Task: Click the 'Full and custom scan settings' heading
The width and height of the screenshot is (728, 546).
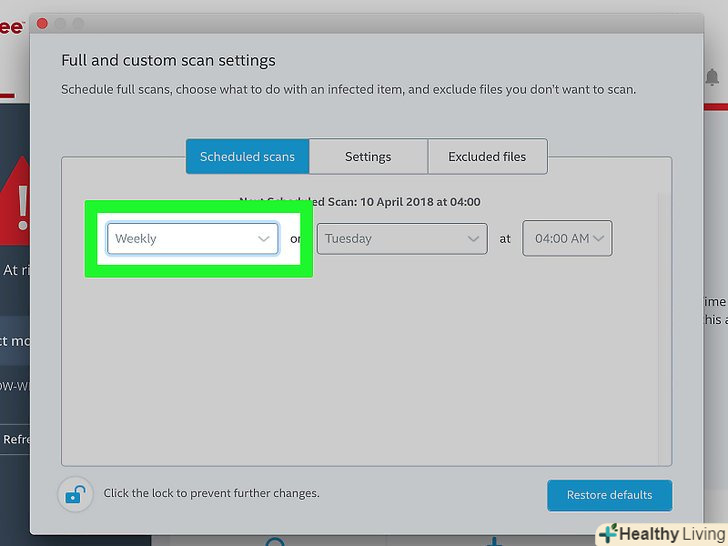Action: point(169,60)
